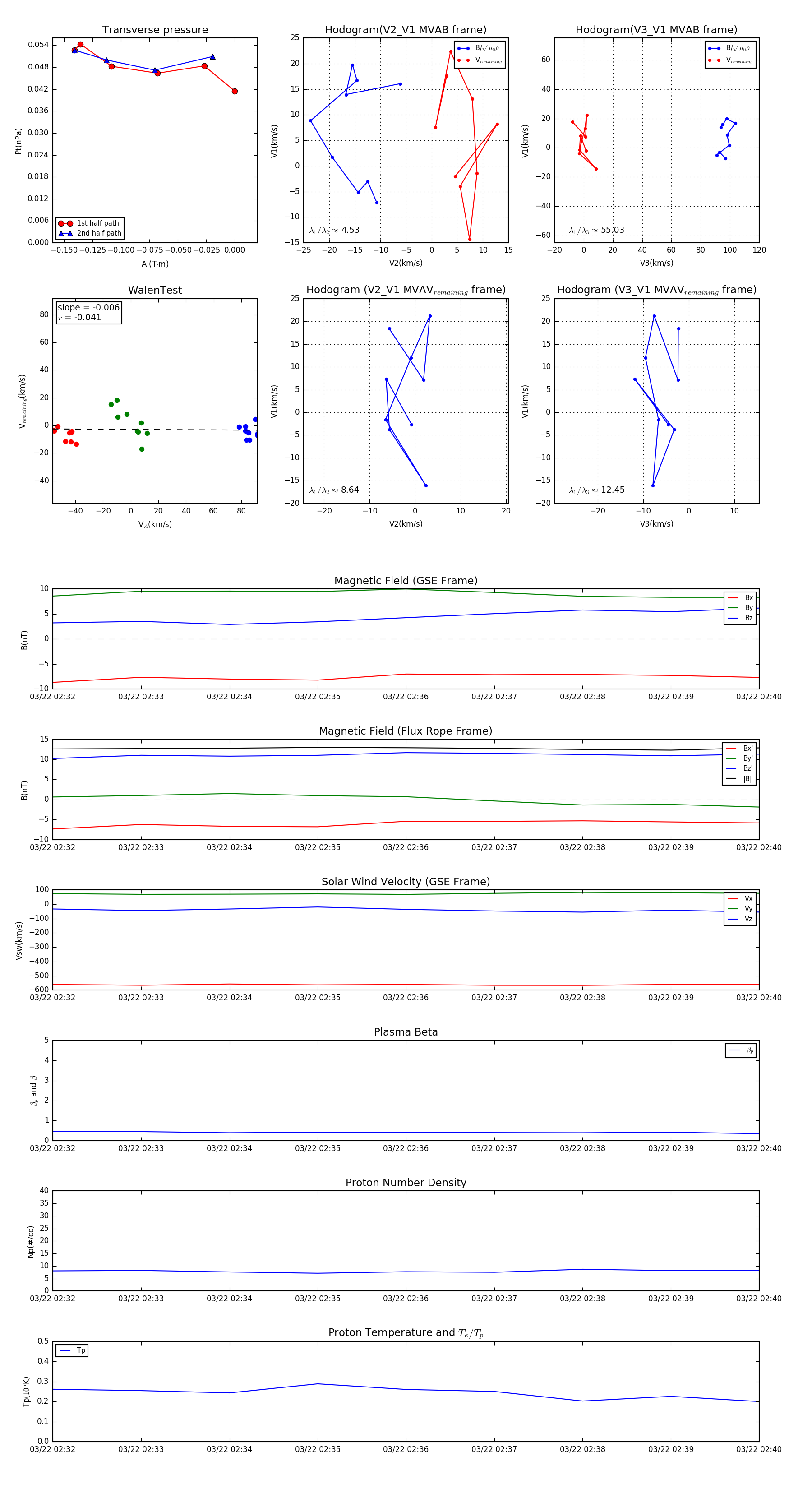This screenshot has width=812, height=1489.
Task: Click "B(nT)" y-axis label of Flux Rope plot
Action: [24, 790]
